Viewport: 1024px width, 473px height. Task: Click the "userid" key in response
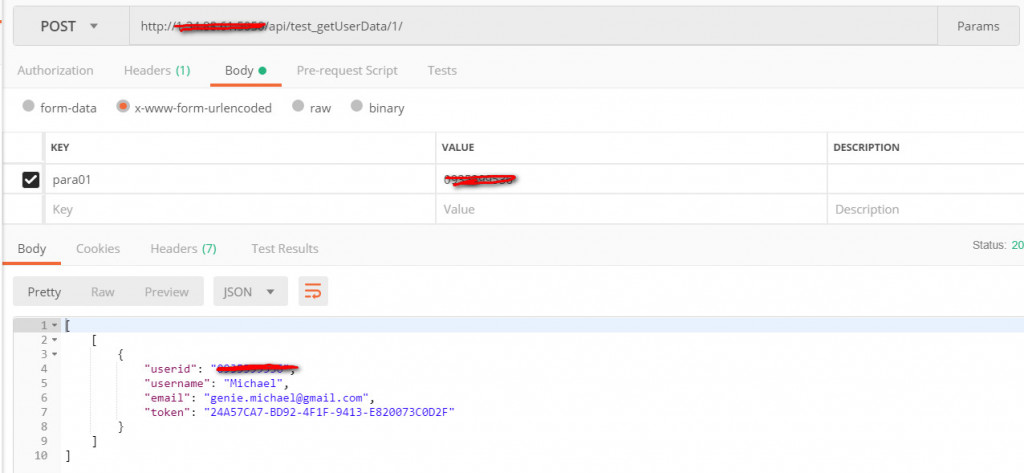pos(170,368)
